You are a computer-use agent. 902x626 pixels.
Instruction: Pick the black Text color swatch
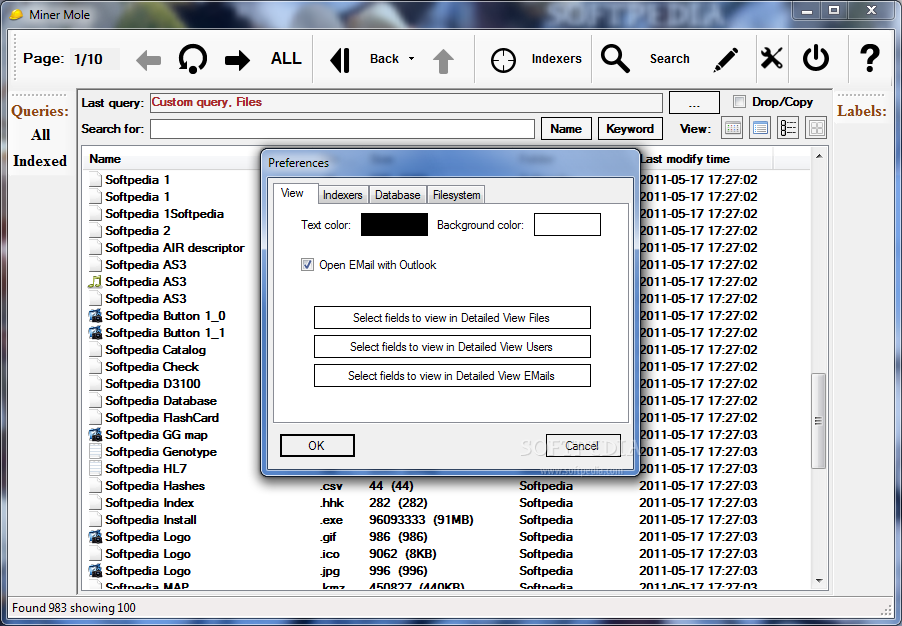coord(394,225)
